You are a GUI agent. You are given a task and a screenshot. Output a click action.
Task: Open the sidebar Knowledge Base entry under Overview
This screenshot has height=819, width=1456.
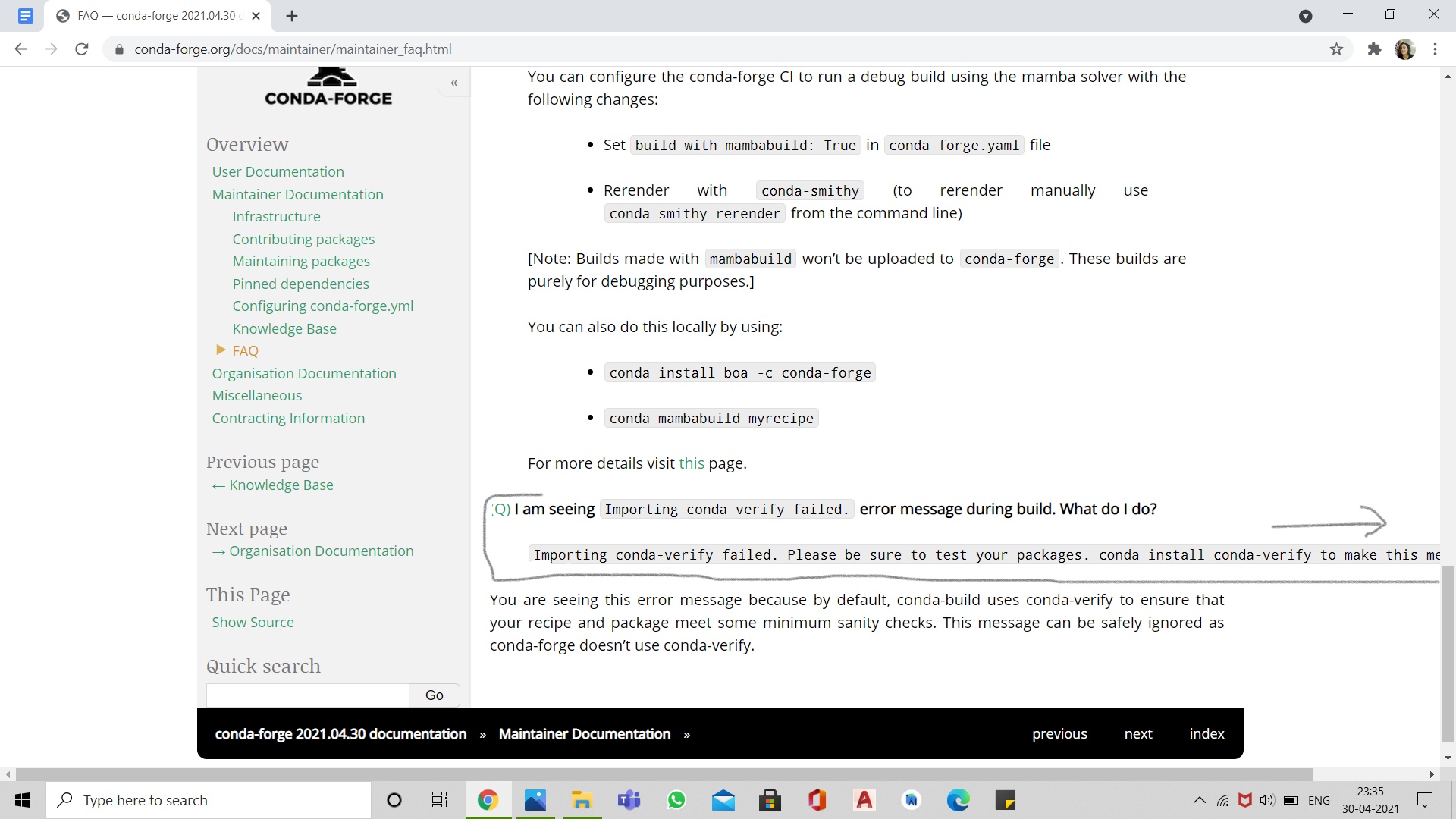[284, 329]
